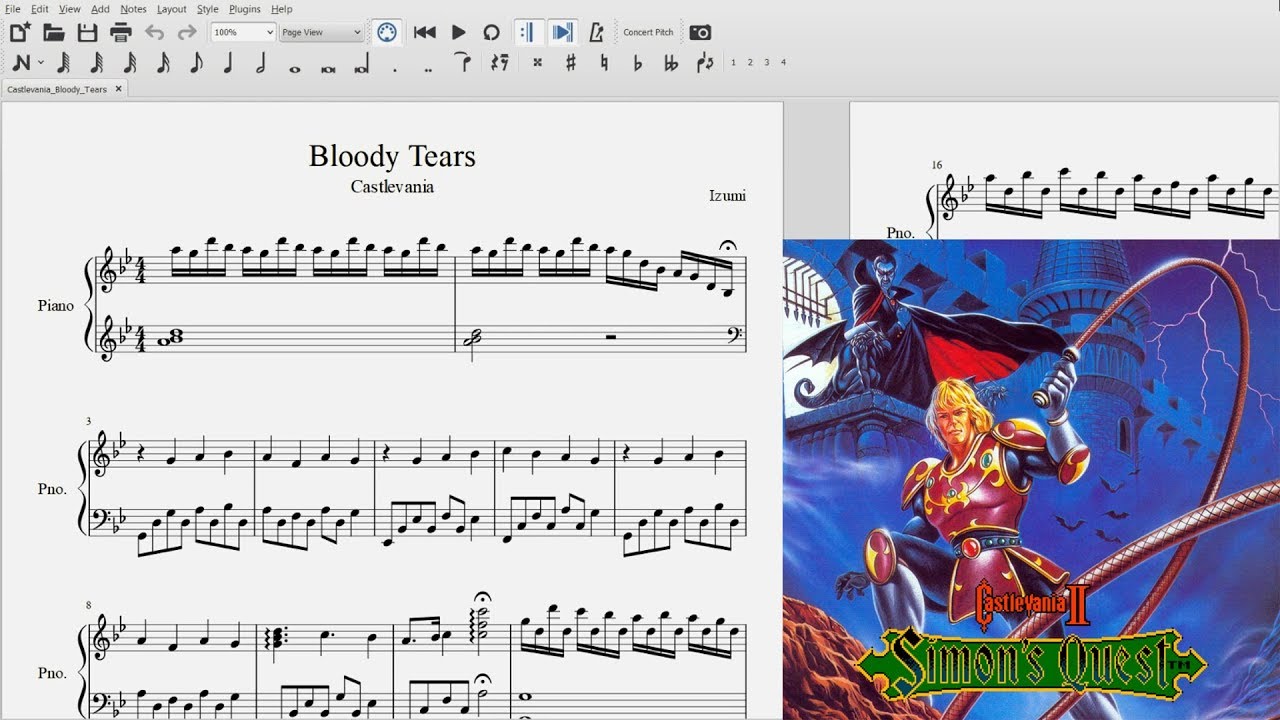Switch to voice 2
The height and width of the screenshot is (720, 1280).
click(750, 62)
